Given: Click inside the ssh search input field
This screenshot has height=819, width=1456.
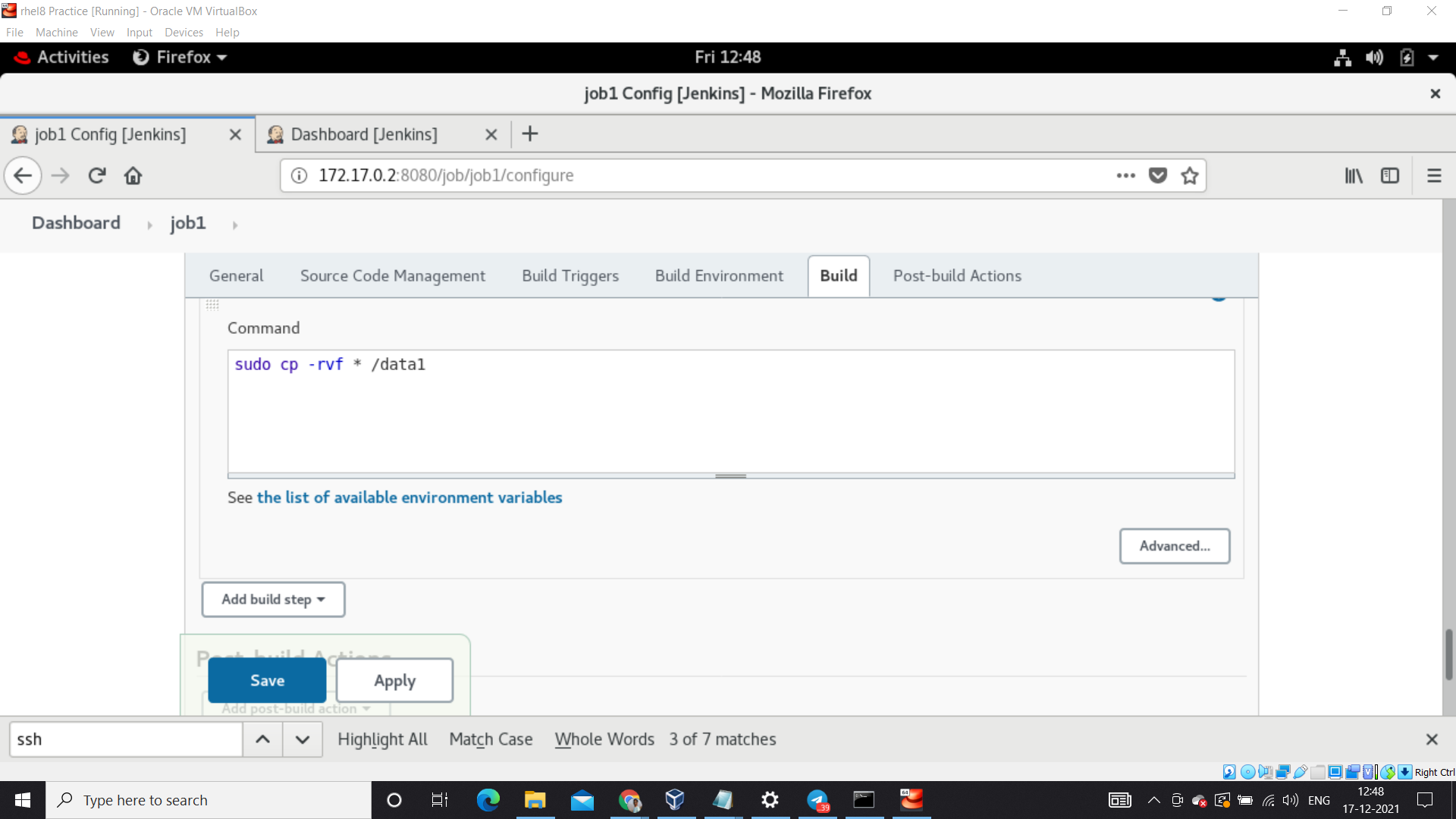Looking at the screenshot, I should point(125,739).
